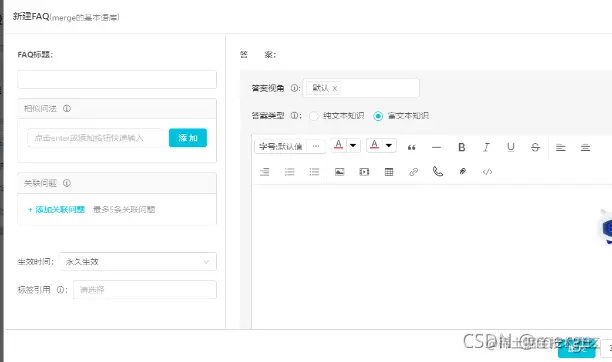Show info tooltip for 答案类型
Image resolution: width=612 pixels, height=362 pixels.
click(x=294, y=116)
